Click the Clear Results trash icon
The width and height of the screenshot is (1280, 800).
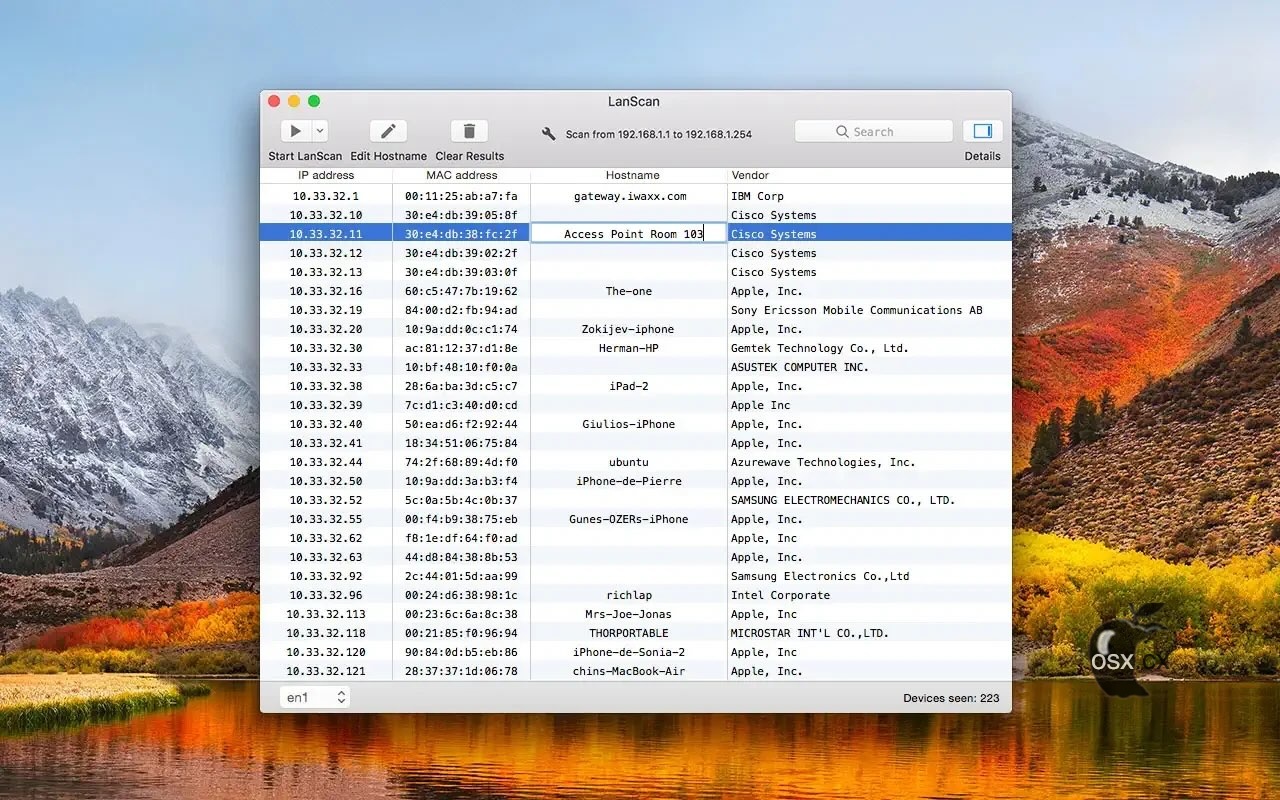coord(469,131)
